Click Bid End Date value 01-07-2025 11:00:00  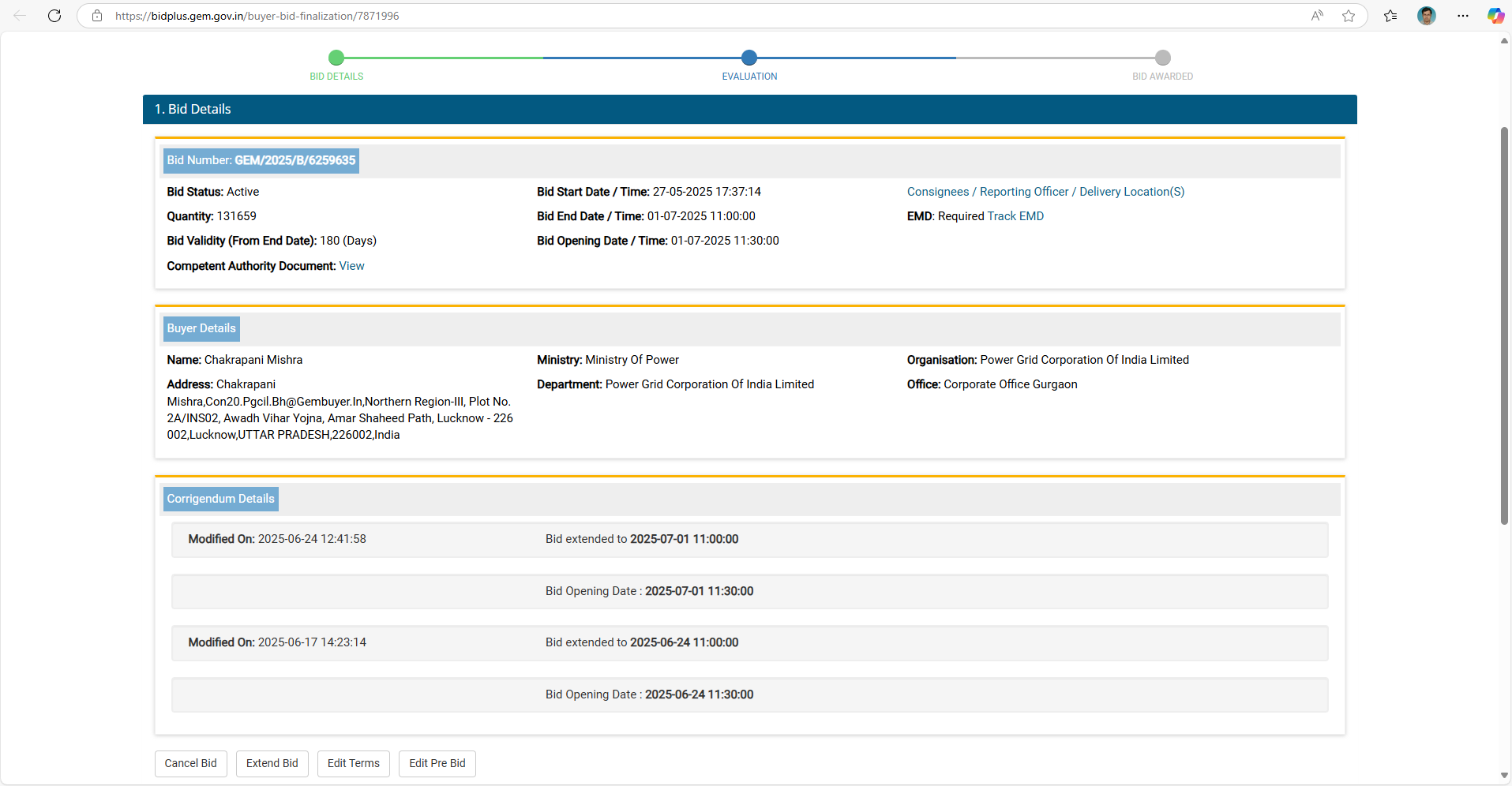point(701,216)
